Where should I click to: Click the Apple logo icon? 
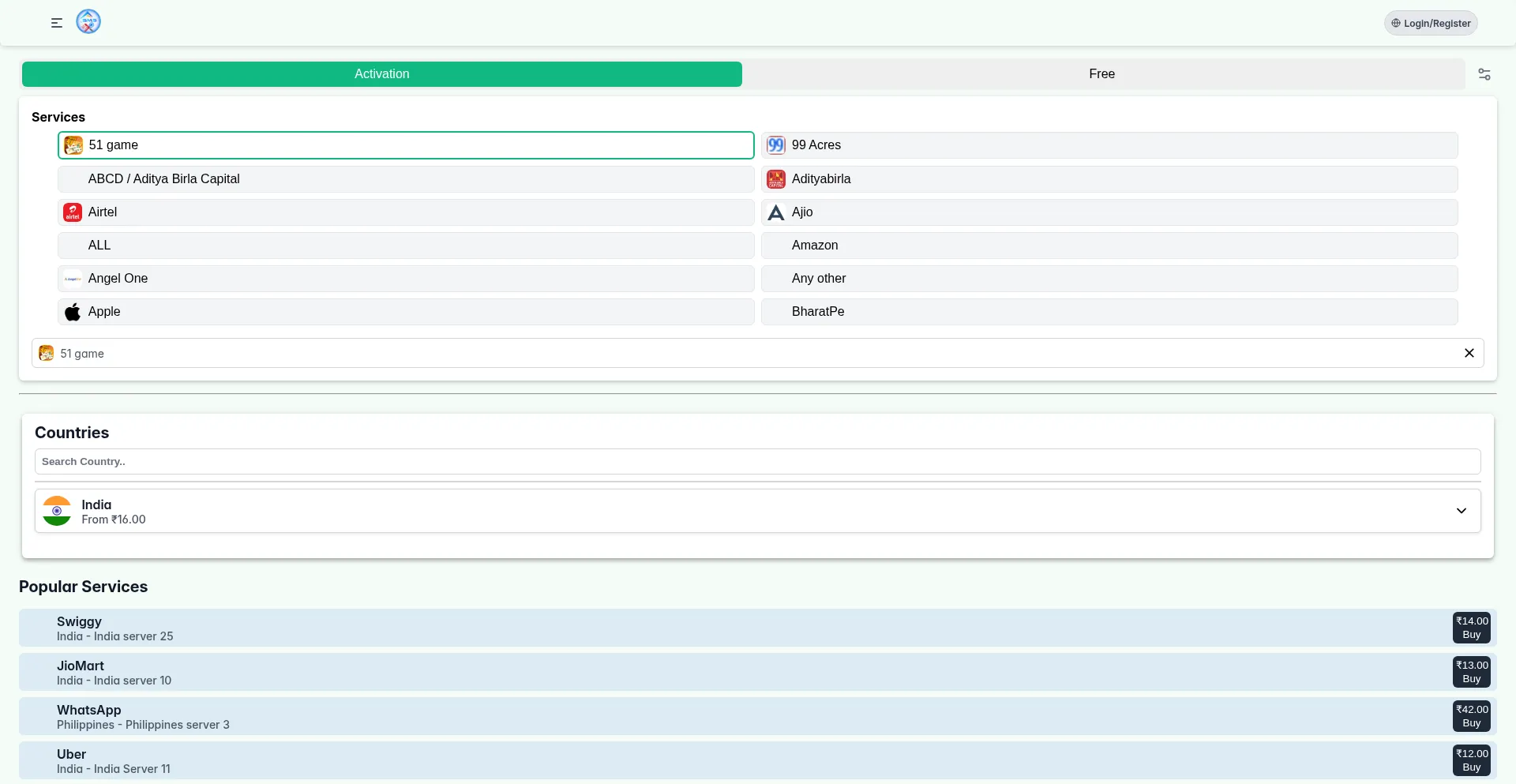pyautogui.click(x=73, y=312)
